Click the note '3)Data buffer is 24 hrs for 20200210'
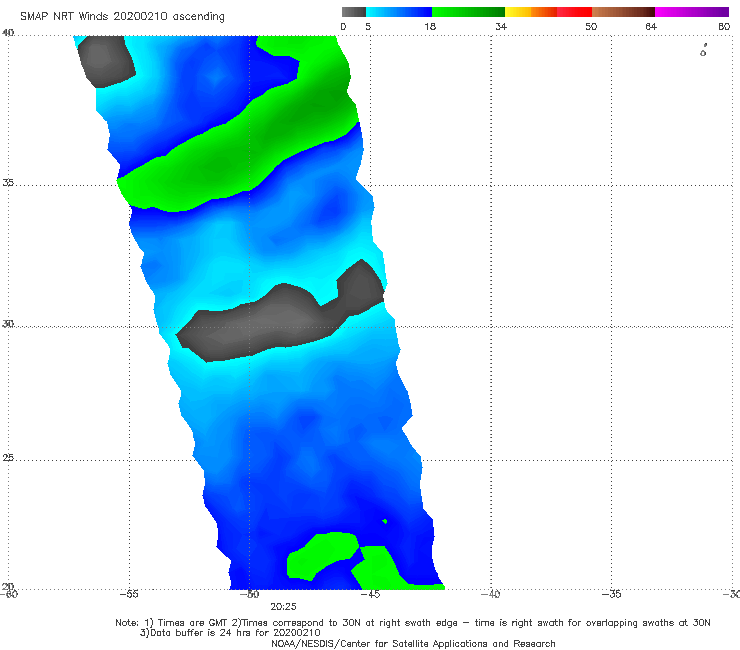 (x=230, y=633)
